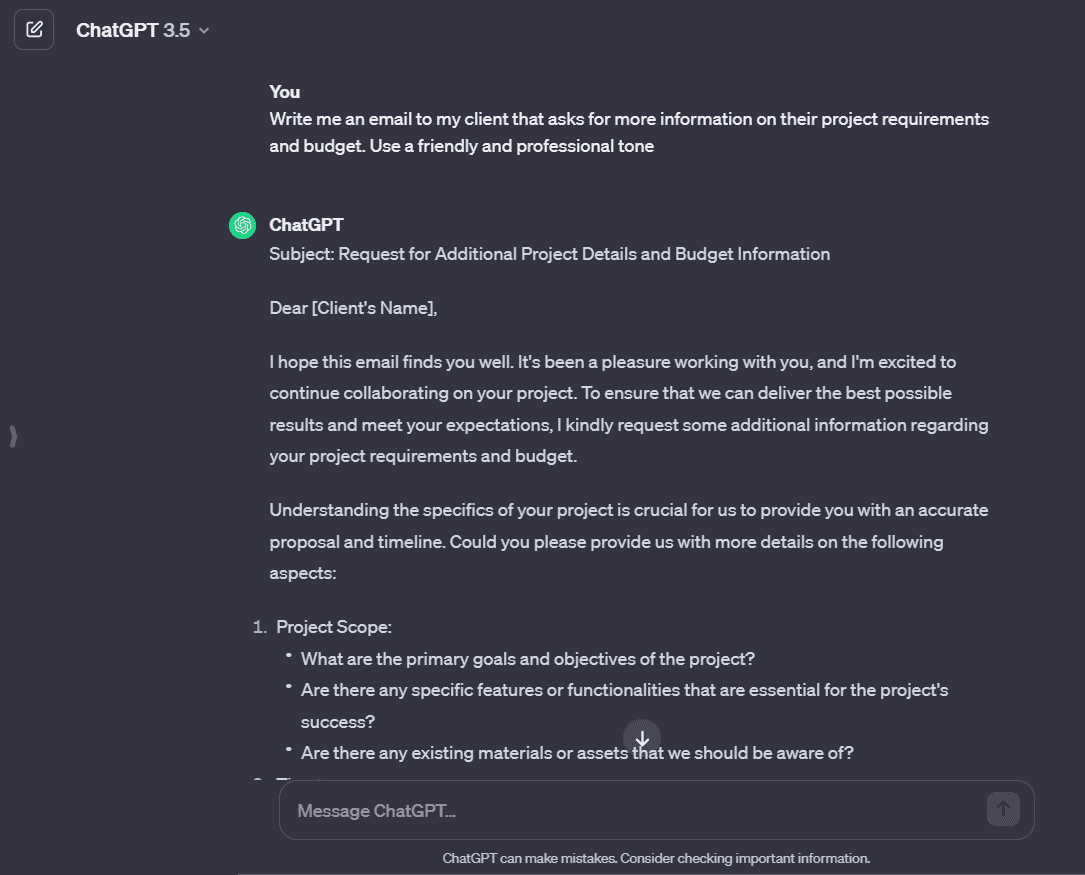Click the ChatGPT mistakes disclaimer text
This screenshot has width=1085, height=875.
656,857
